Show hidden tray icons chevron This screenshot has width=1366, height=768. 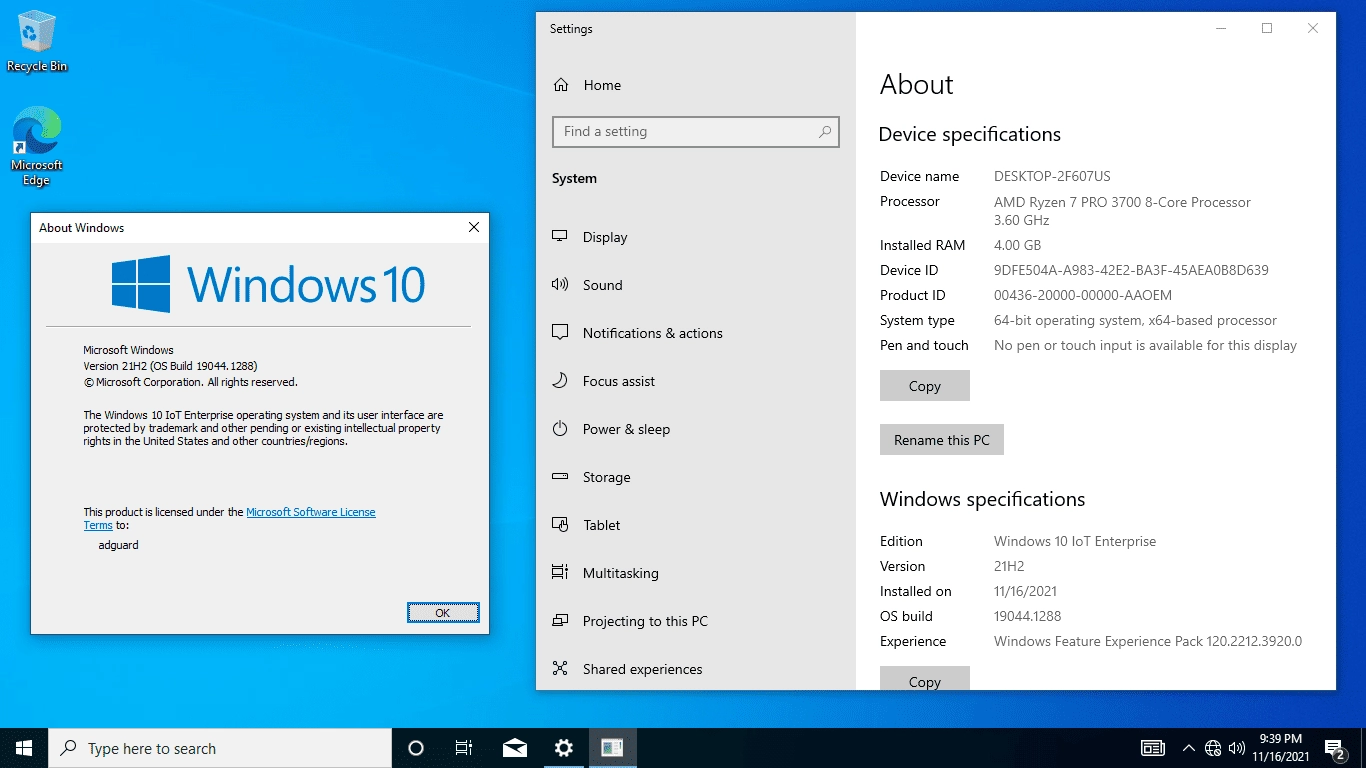click(1189, 748)
